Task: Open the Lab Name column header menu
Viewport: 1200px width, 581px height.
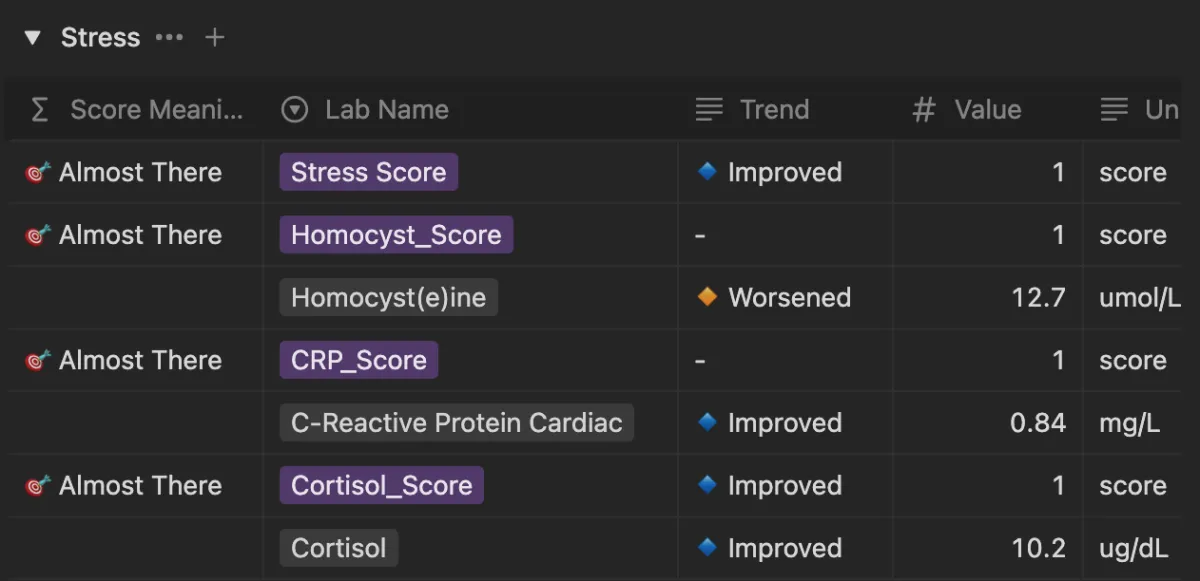Action: (472, 110)
